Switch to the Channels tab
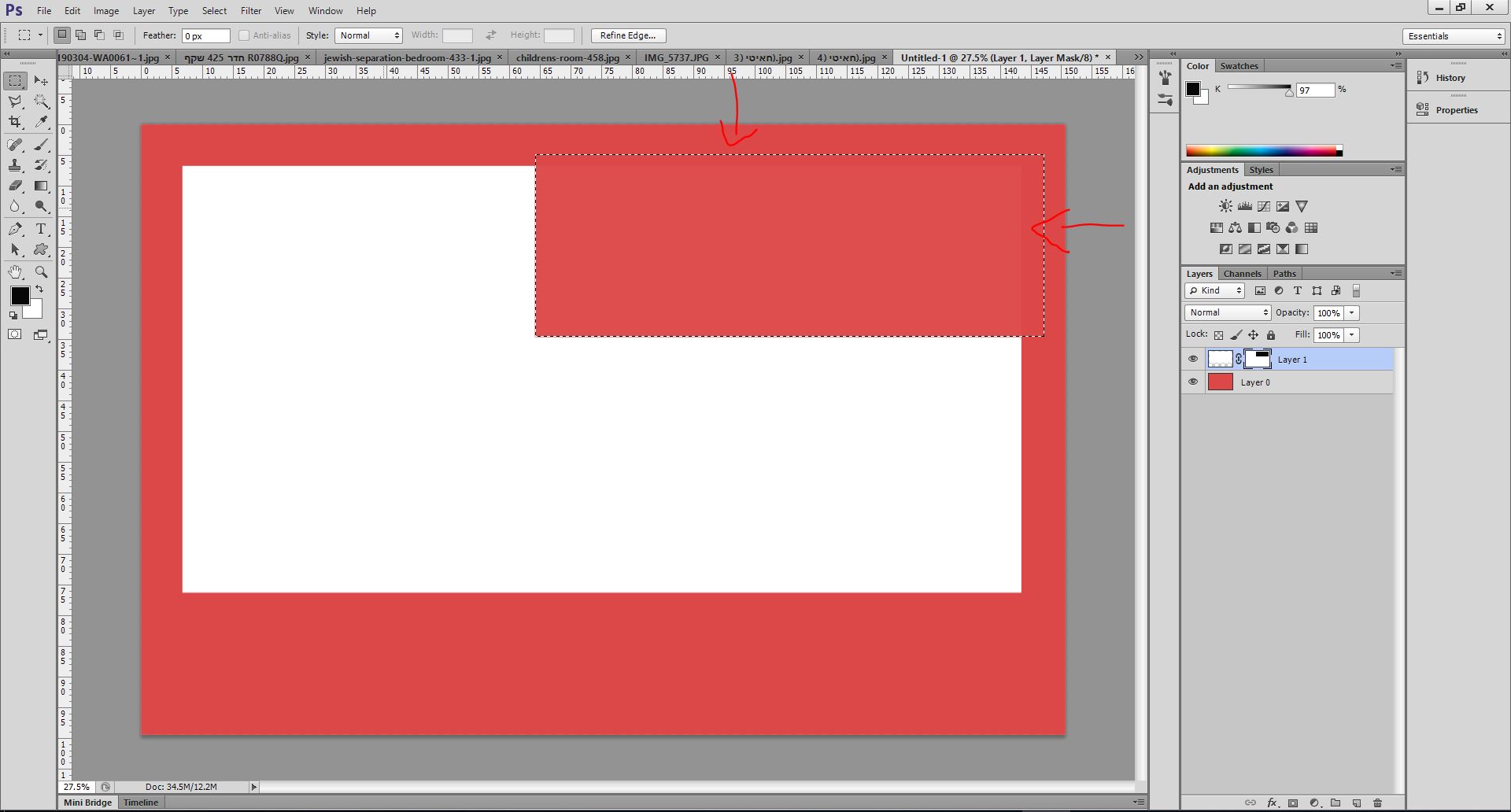The height and width of the screenshot is (812, 1511). tap(1243, 274)
